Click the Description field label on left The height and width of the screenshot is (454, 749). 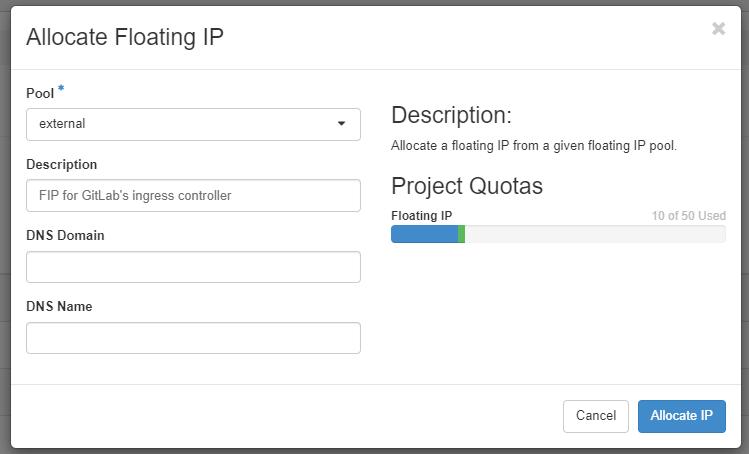point(61,164)
